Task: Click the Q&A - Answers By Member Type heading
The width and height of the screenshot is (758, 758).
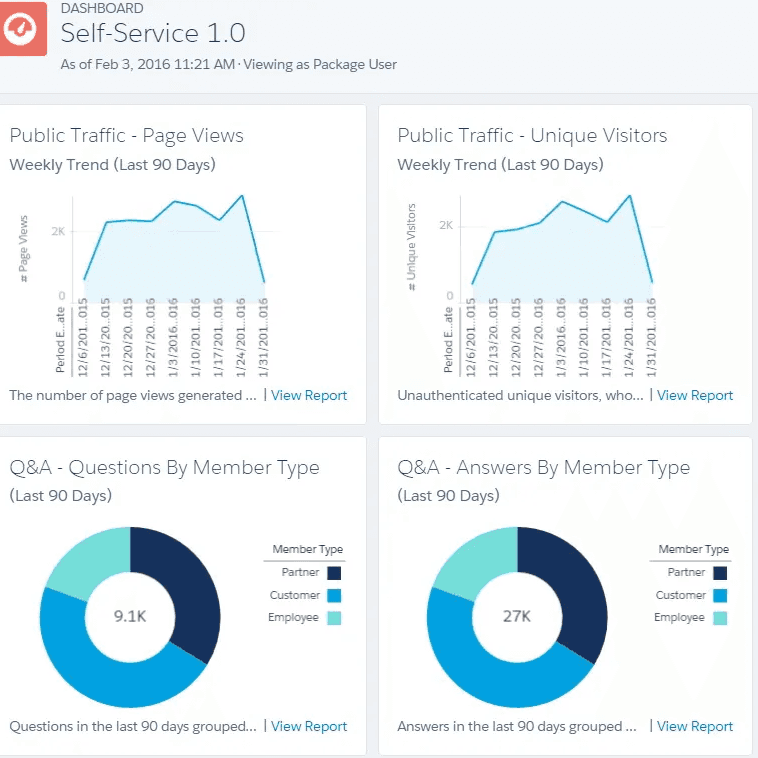Action: [x=543, y=467]
